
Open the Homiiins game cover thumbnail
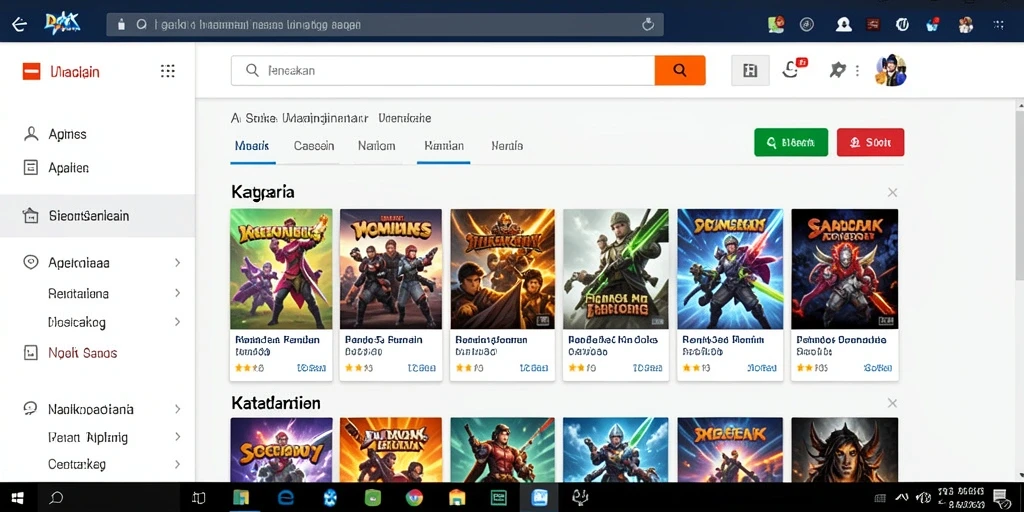coord(391,269)
